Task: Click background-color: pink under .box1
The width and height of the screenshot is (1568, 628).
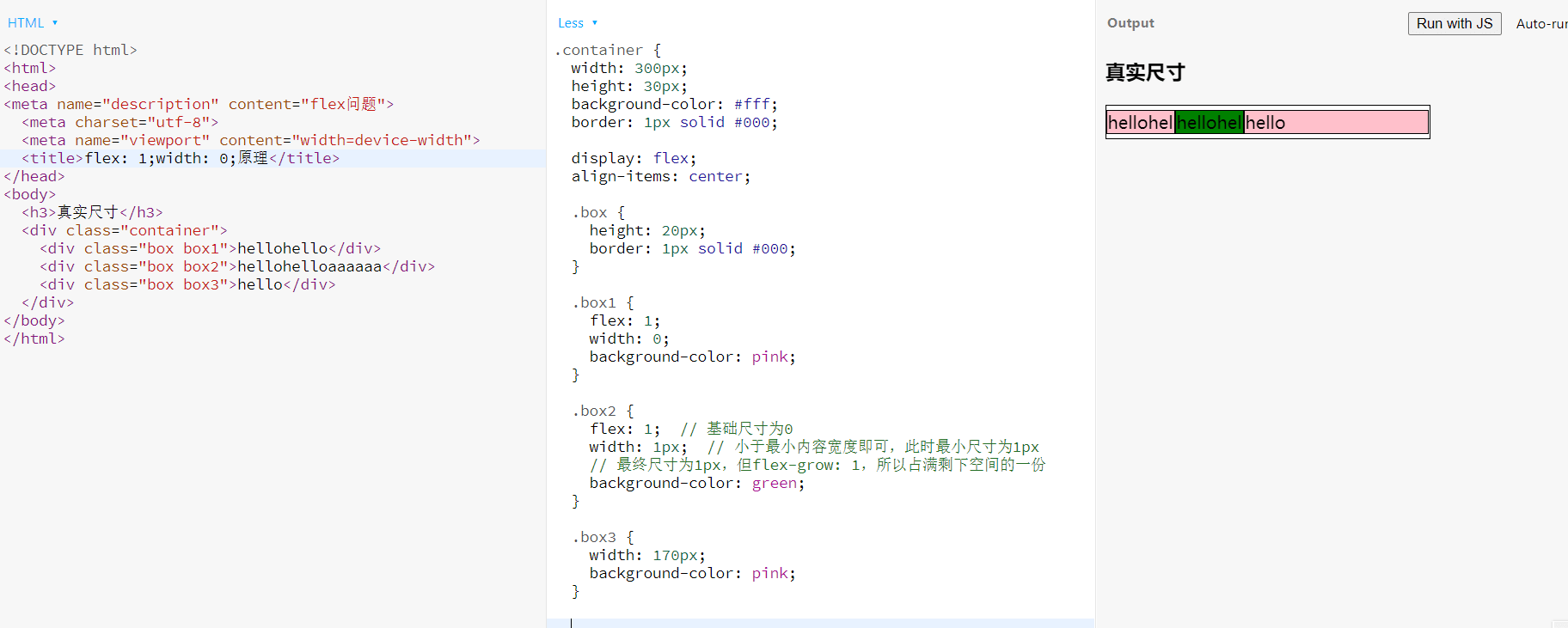Action: point(693,357)
